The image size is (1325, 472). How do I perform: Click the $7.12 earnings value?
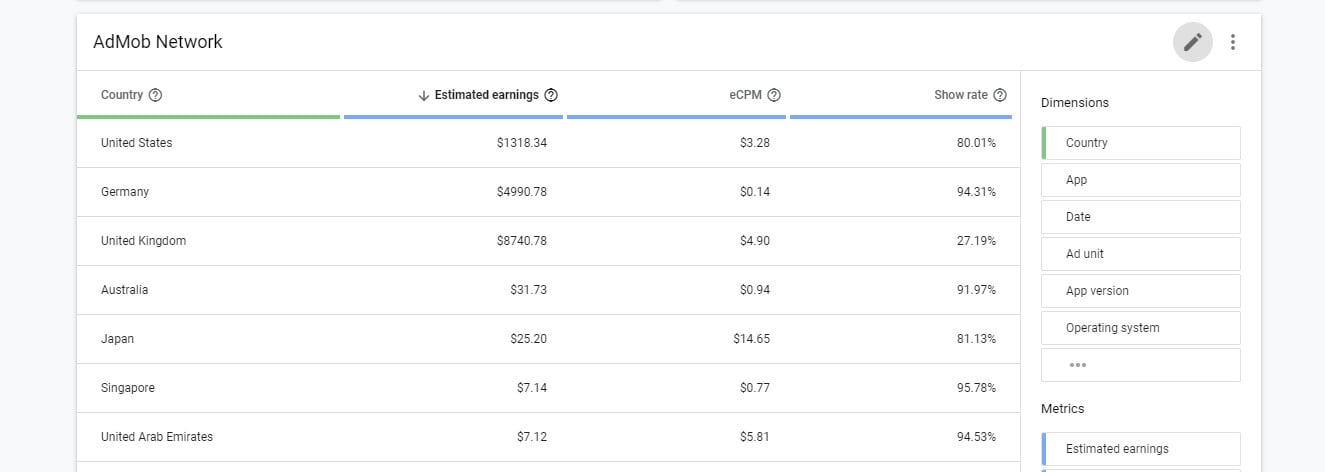(532, 437)
